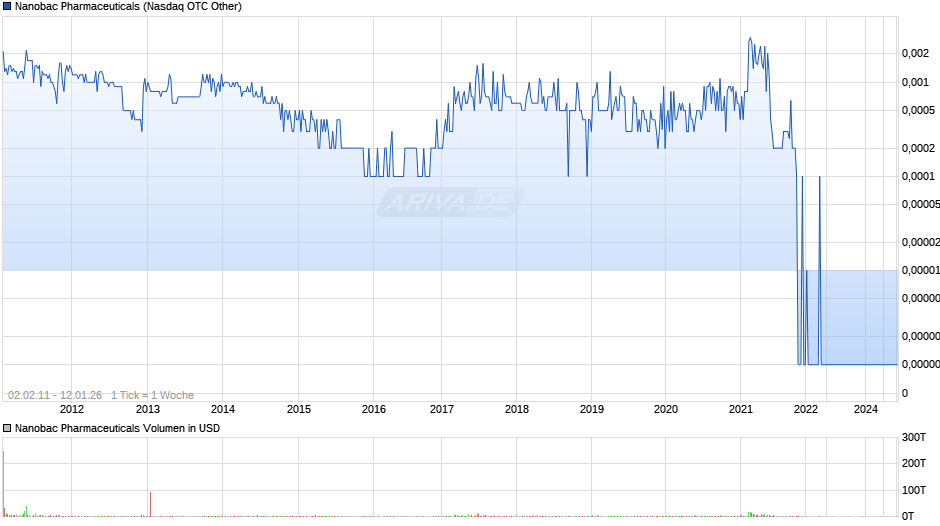Click the 200T volume axis label
The width and height of the screenshot is (940, 526).
[x=914, y=463]
